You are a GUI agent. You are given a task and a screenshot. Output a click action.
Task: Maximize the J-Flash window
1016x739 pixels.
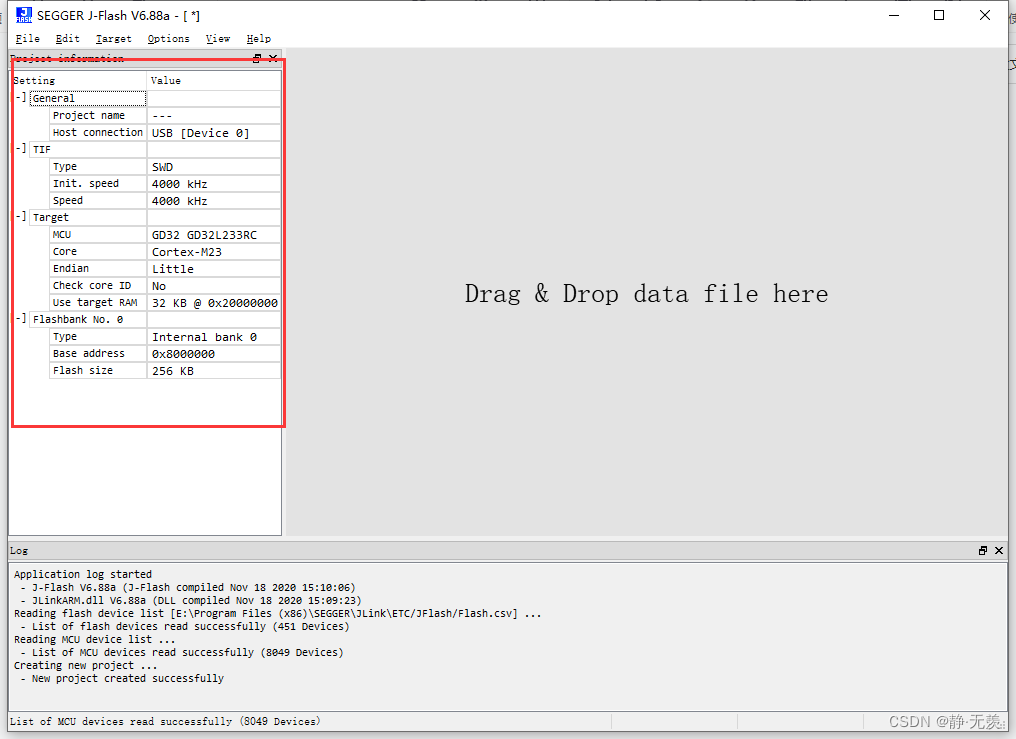(x=939, y=15)
